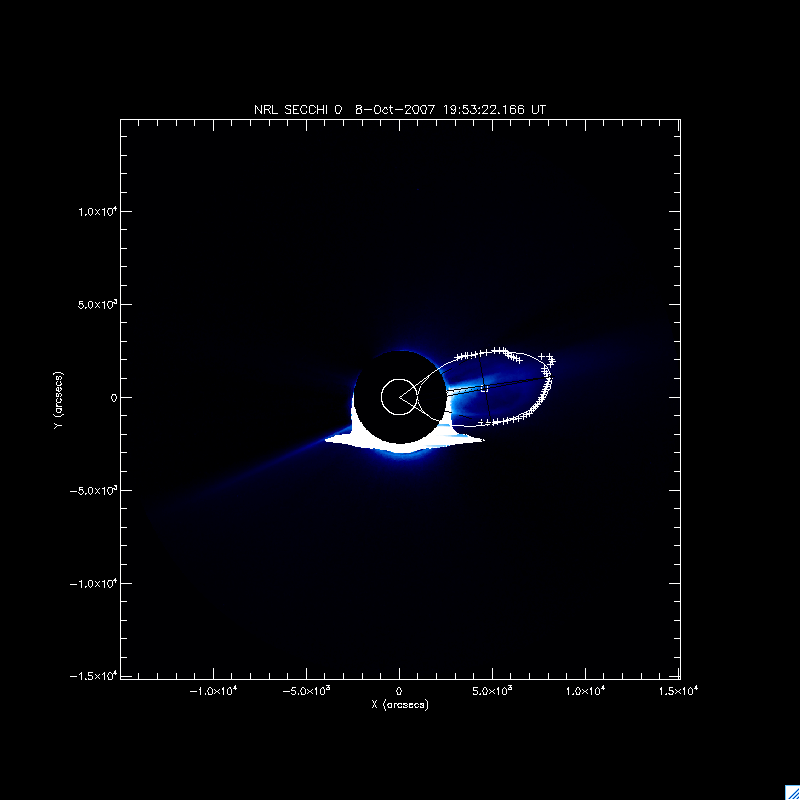Click the vertex where cone lines meet

tap(400, 397)
